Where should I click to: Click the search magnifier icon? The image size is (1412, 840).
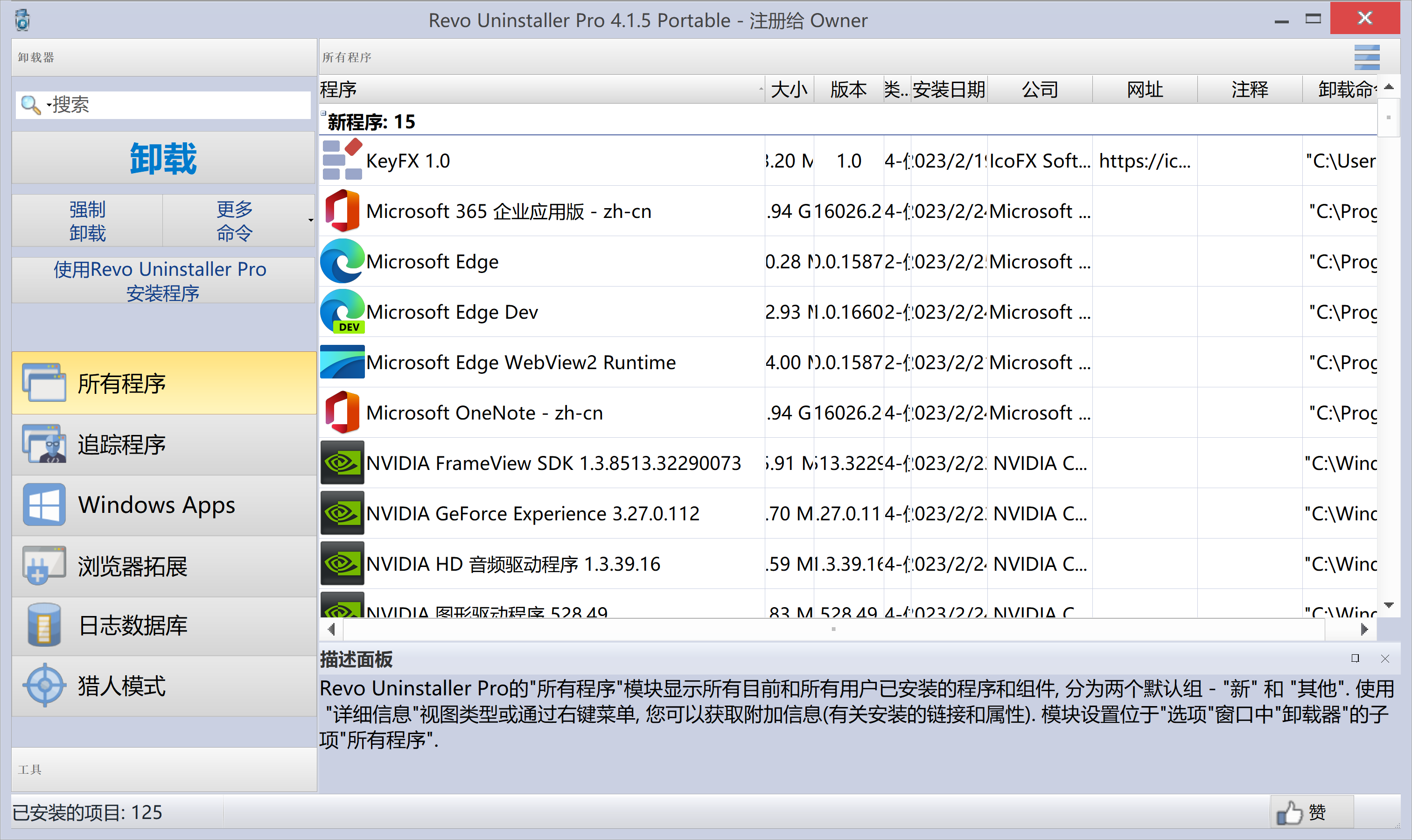[29, 105]
